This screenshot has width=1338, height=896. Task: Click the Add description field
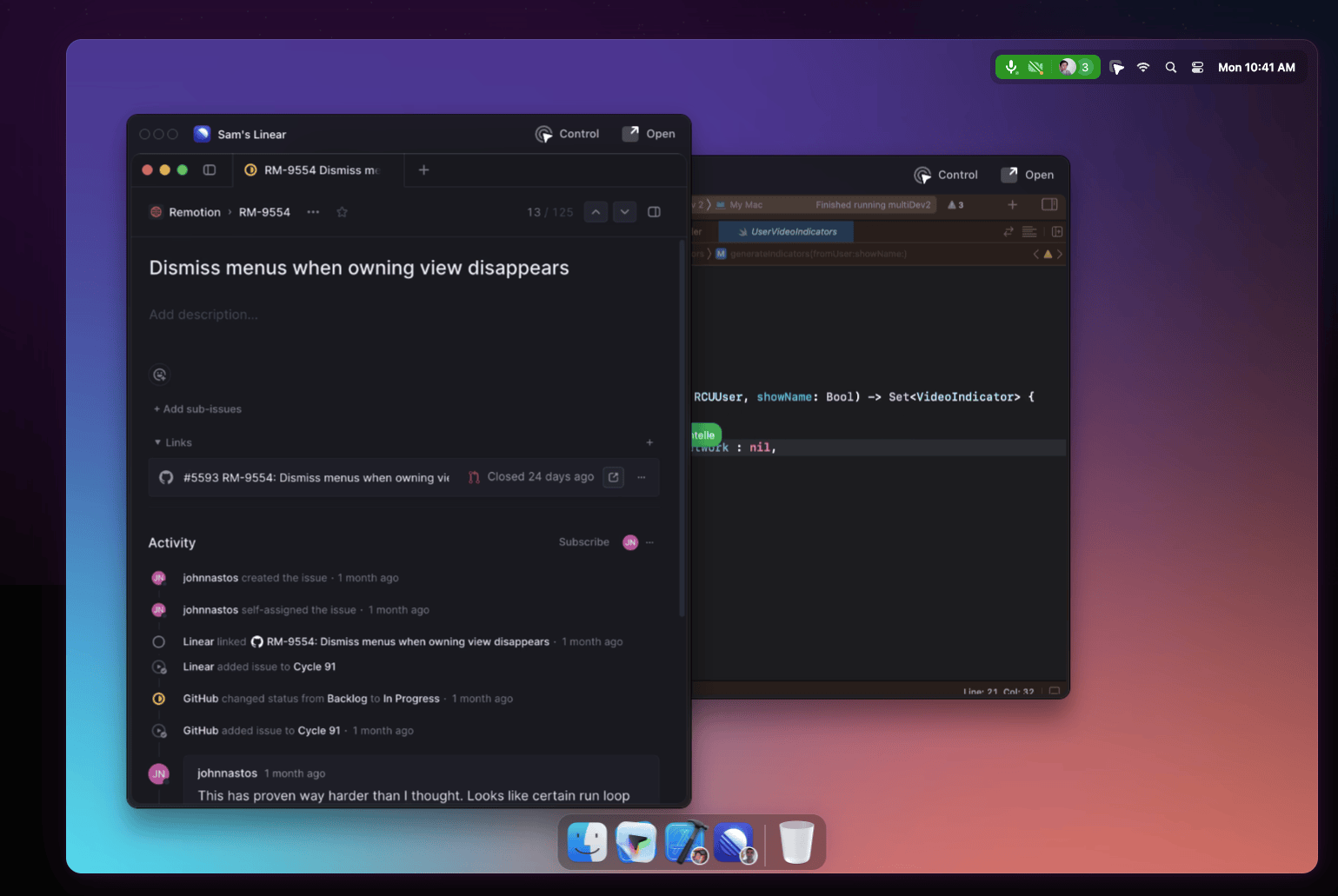(203, 315)
